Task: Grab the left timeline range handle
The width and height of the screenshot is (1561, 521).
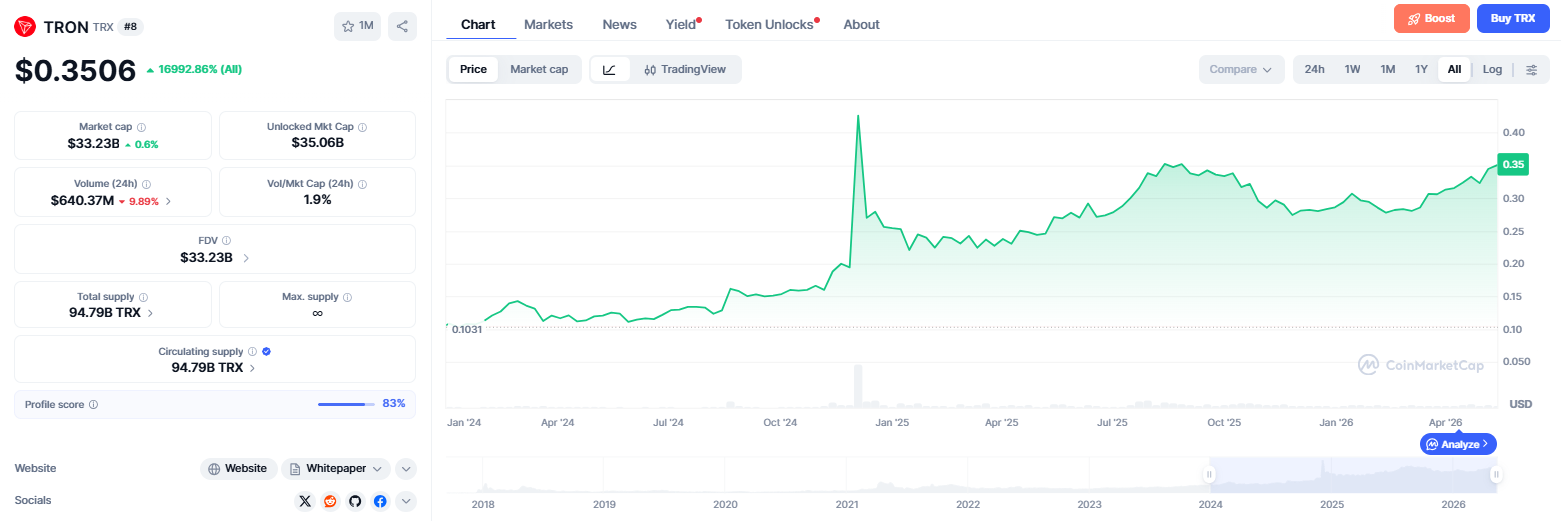Action: point(1209,475)
